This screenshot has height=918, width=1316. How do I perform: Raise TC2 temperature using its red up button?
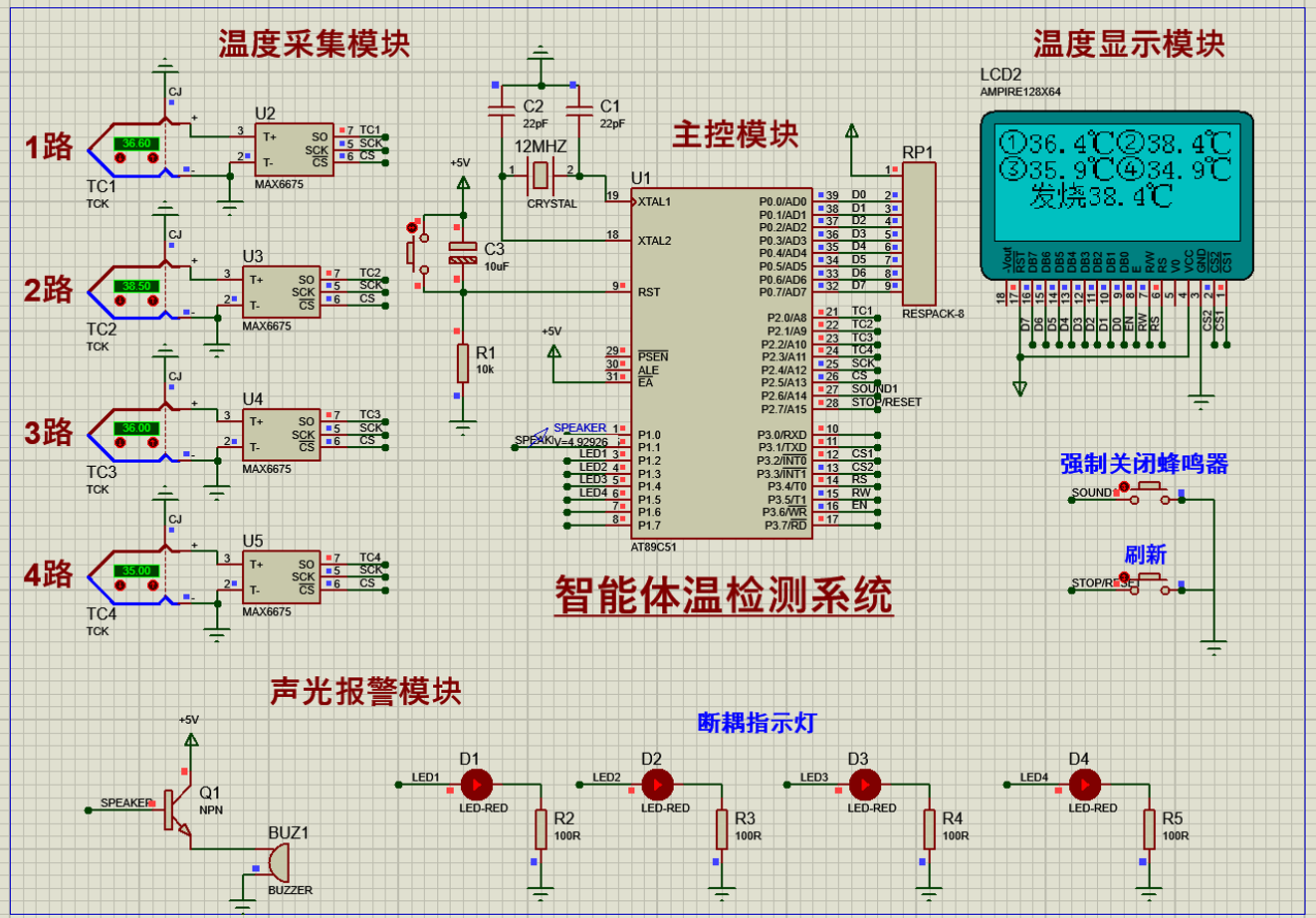[152, 301]
